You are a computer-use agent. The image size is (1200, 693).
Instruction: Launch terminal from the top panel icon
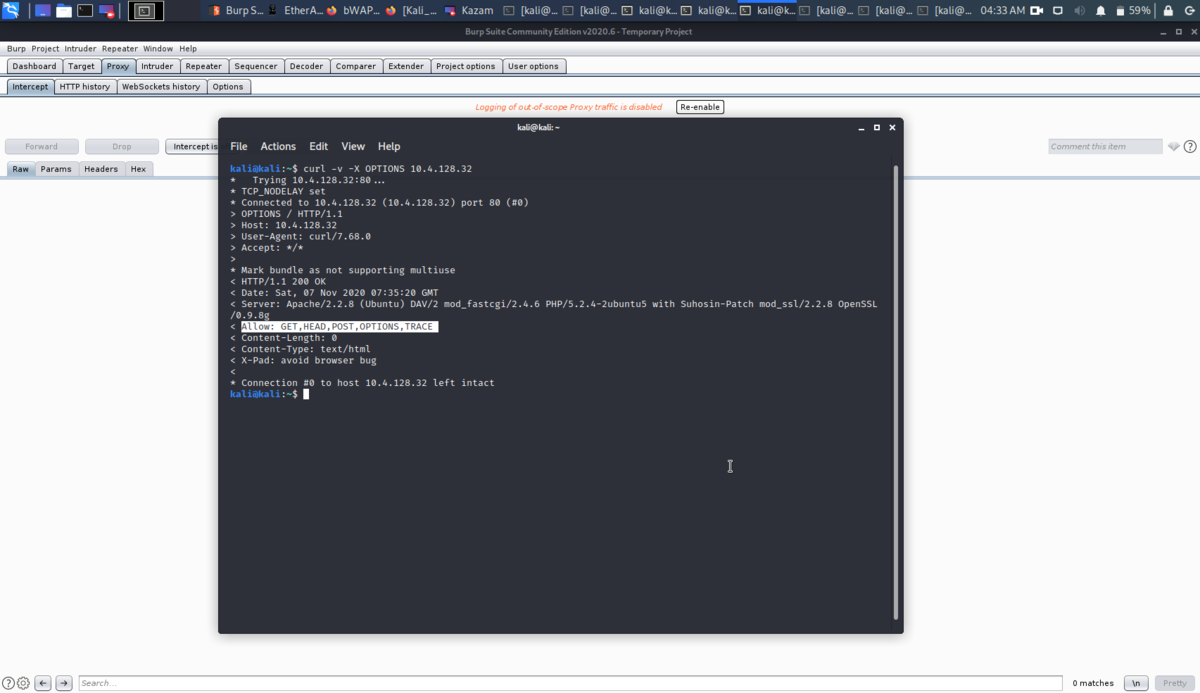[x=85, y=11]
